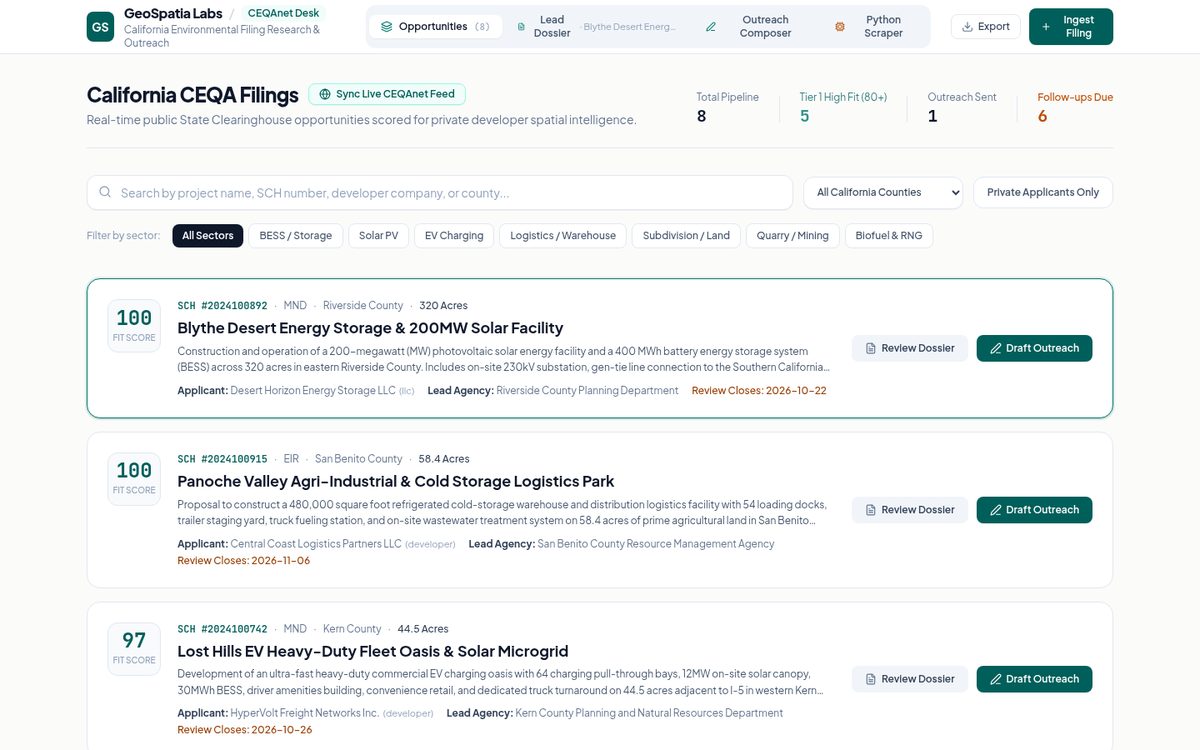Click Blythe fit score 100 badge
This screenshot has height=750, width=1200.
[x=134, y=325]
